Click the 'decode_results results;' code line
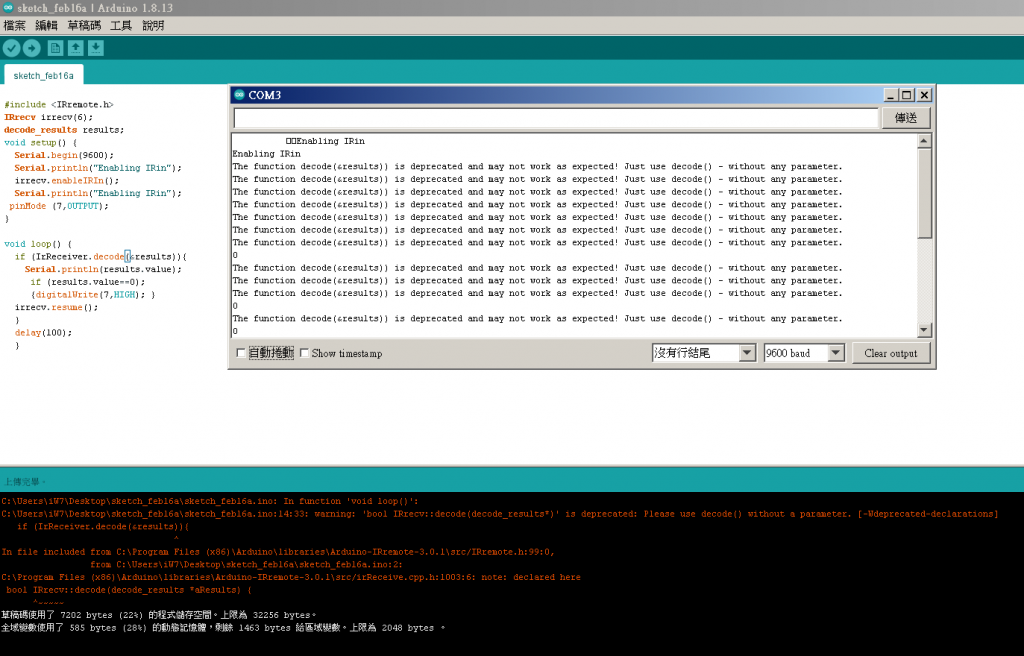The height and width of the screenshot is (656, 1024). click(x=64, y=130)
